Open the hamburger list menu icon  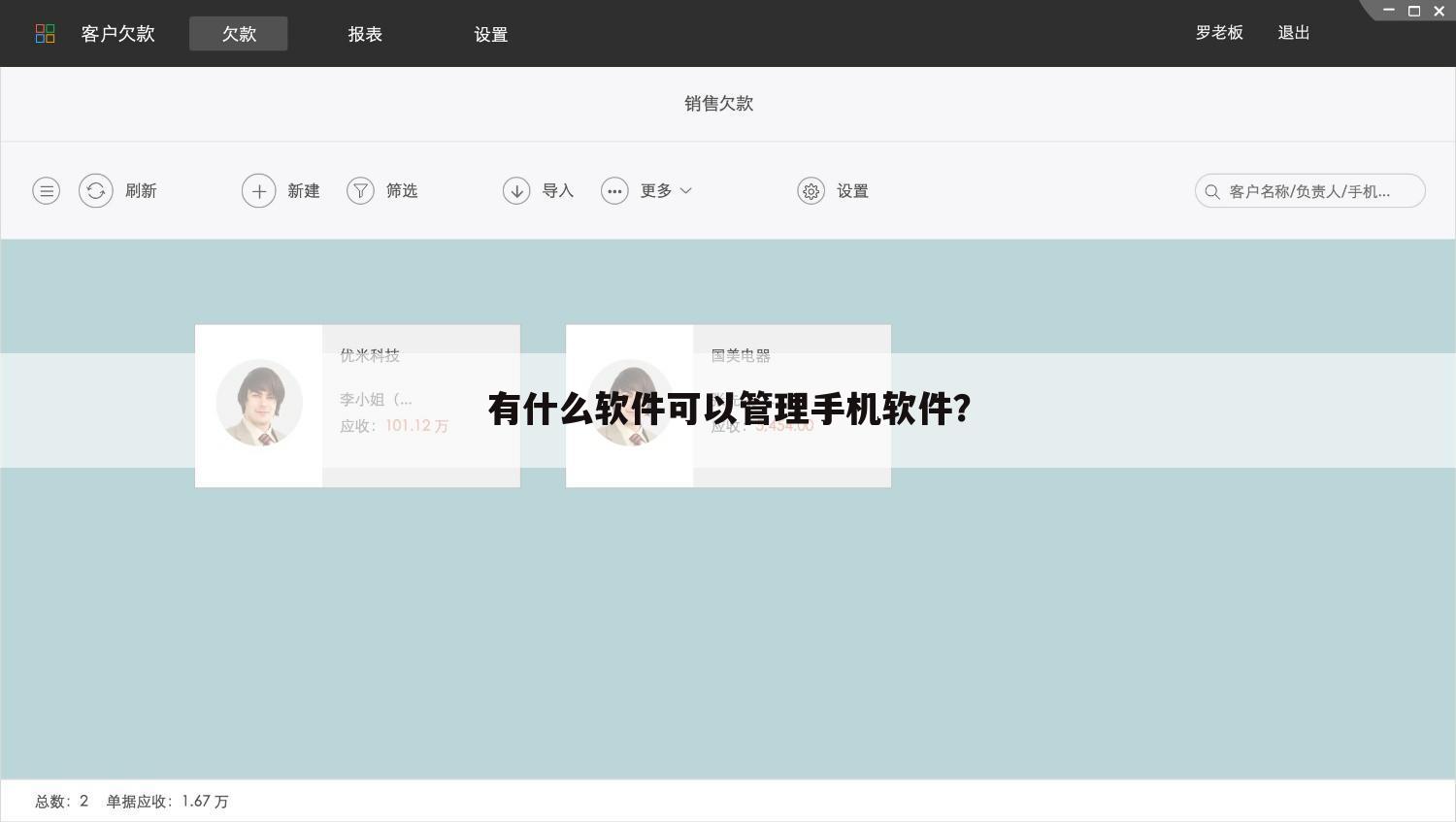tap(47, 191)
